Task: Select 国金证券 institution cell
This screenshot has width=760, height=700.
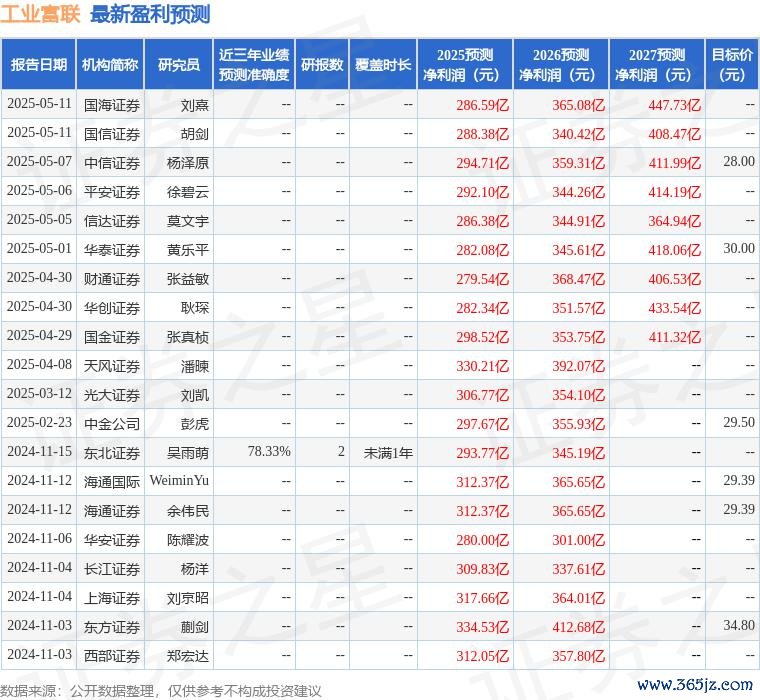Action: (112, 337)
